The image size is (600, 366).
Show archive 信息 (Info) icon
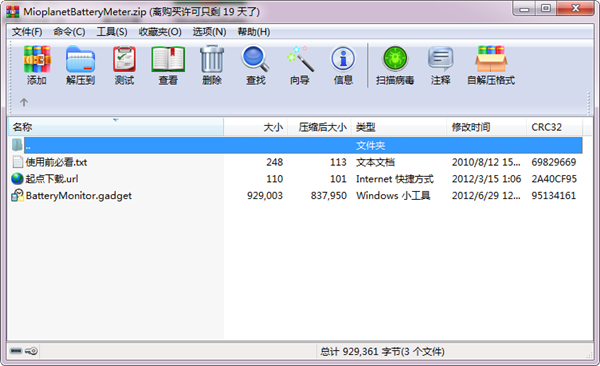[343, 59]
